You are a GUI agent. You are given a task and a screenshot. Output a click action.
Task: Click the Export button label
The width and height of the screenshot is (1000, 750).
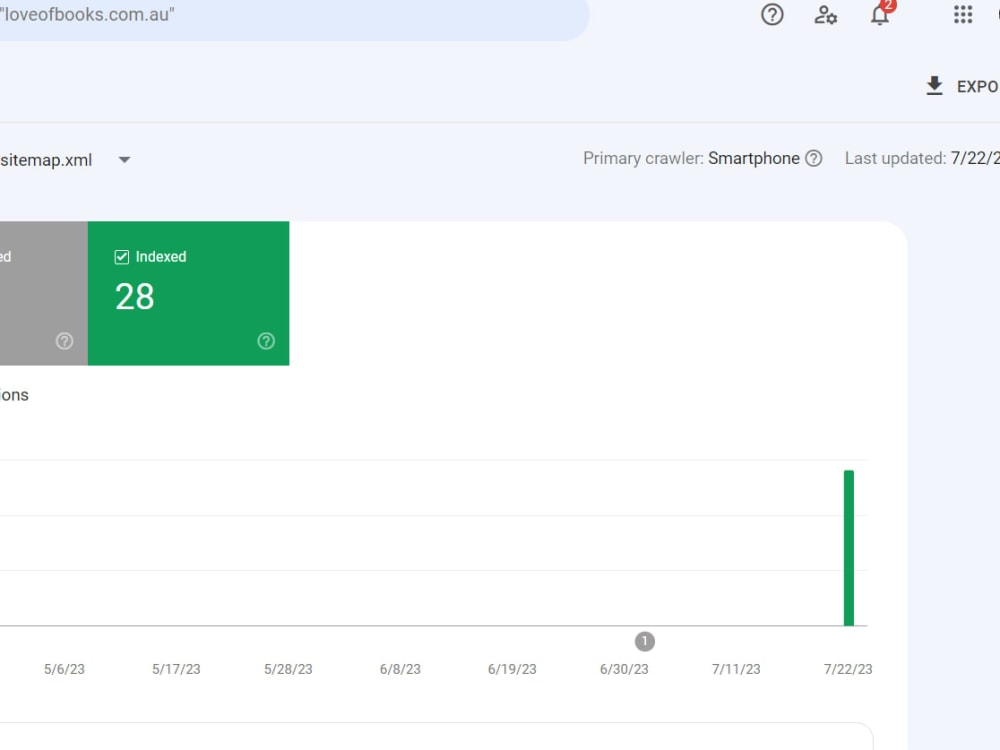tap(977, 86)
